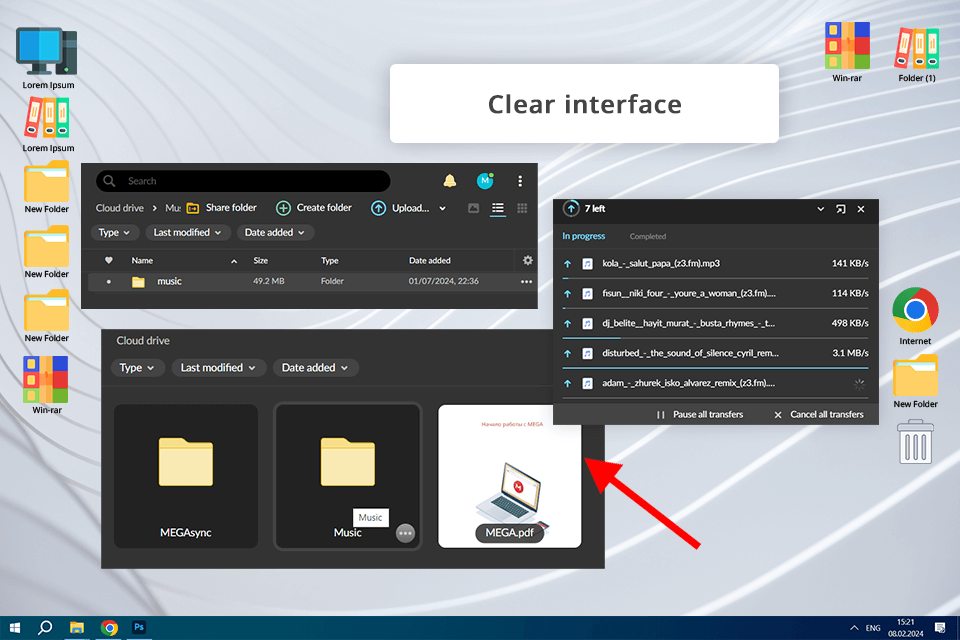Screen dimensions: 960x640
Task: Select the list view icon
Action: (x=498, y=208)
